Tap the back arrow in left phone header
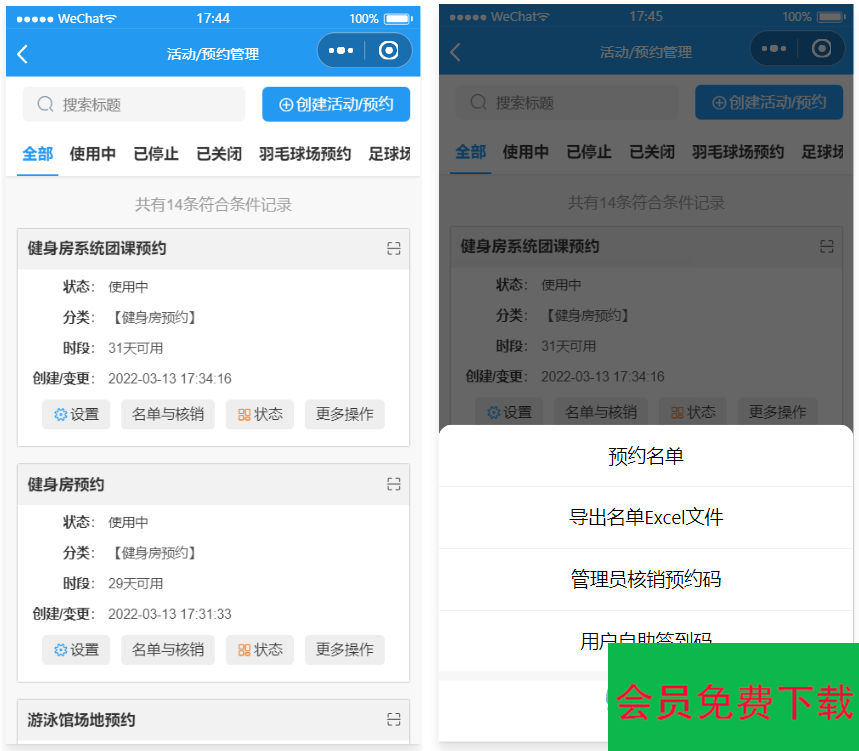 (x=23, y=54)
